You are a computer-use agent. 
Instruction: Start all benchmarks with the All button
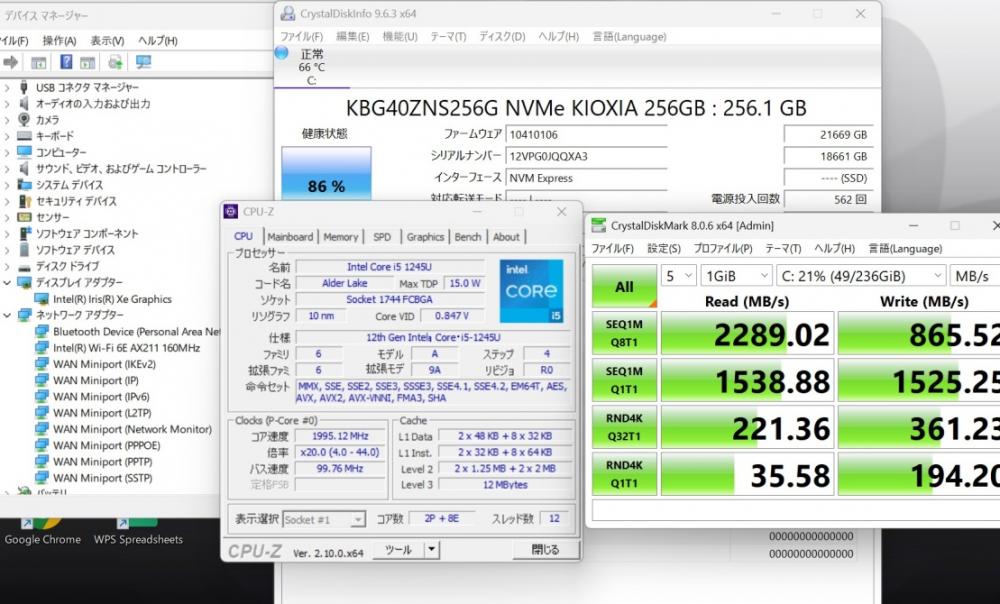coord(624,286)
